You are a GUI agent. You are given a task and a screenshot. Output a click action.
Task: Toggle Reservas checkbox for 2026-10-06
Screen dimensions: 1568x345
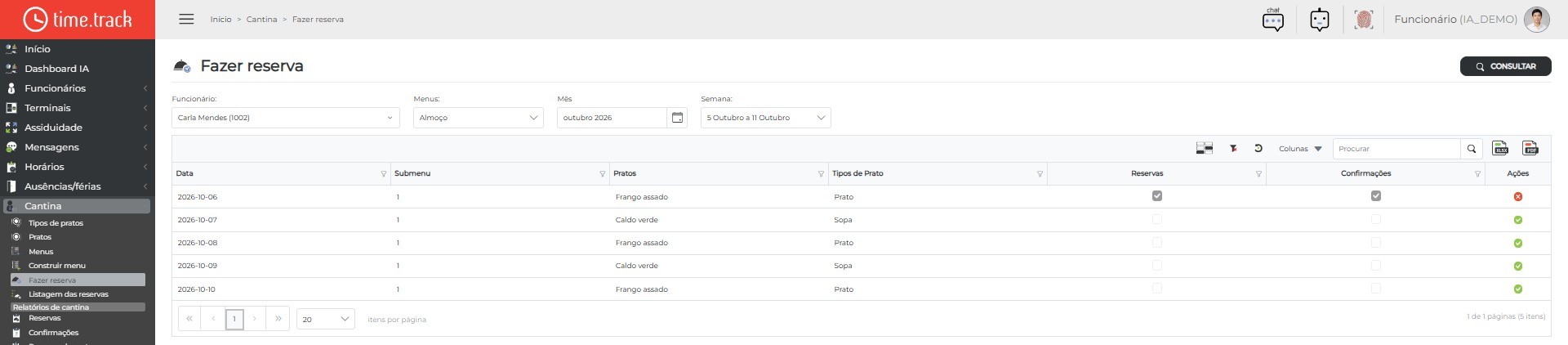click(1156, 196)
